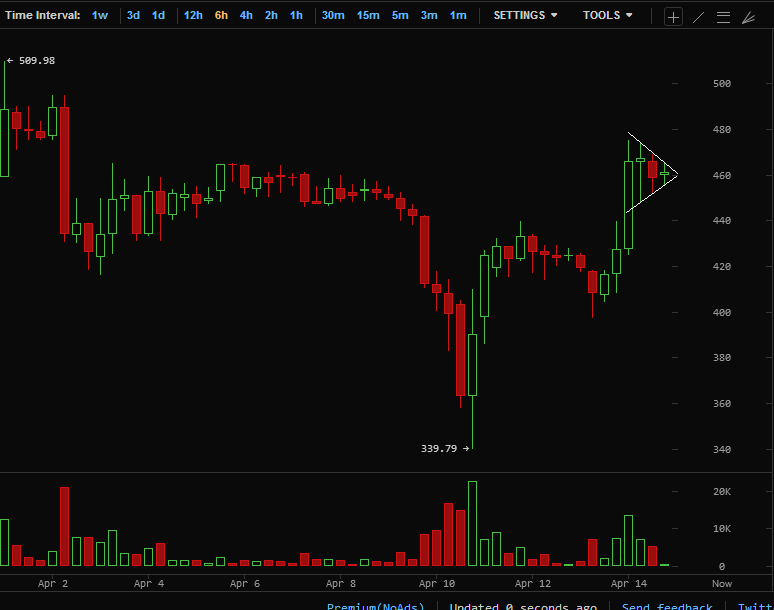Click the Now label on time axis
This screenshot has width=774, height=610.
coord(722,583)
